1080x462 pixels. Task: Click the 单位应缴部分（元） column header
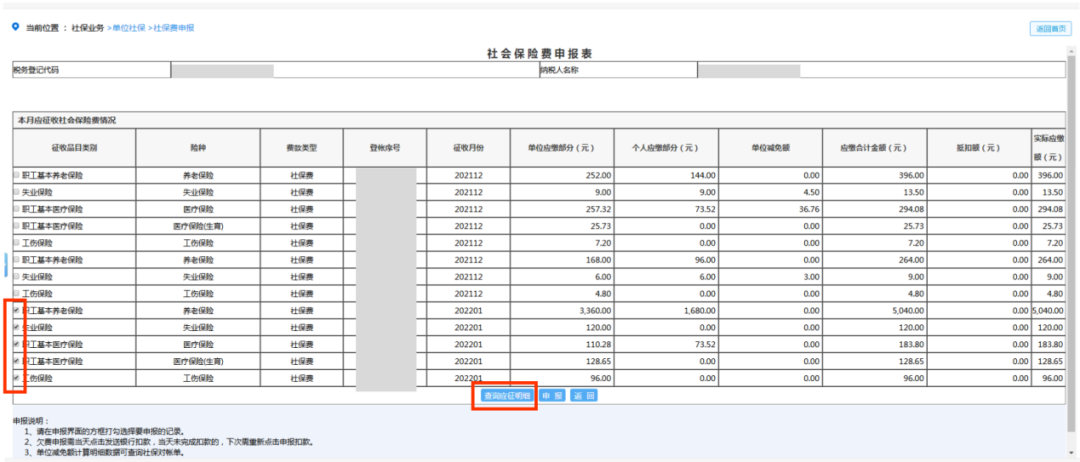(562, 147)
